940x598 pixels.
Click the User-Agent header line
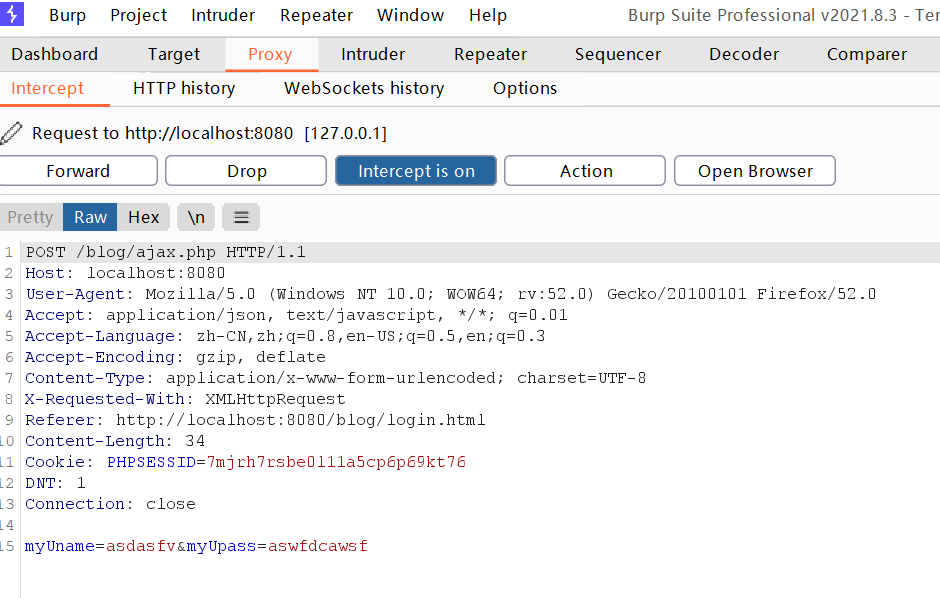(x=451, y=294)
